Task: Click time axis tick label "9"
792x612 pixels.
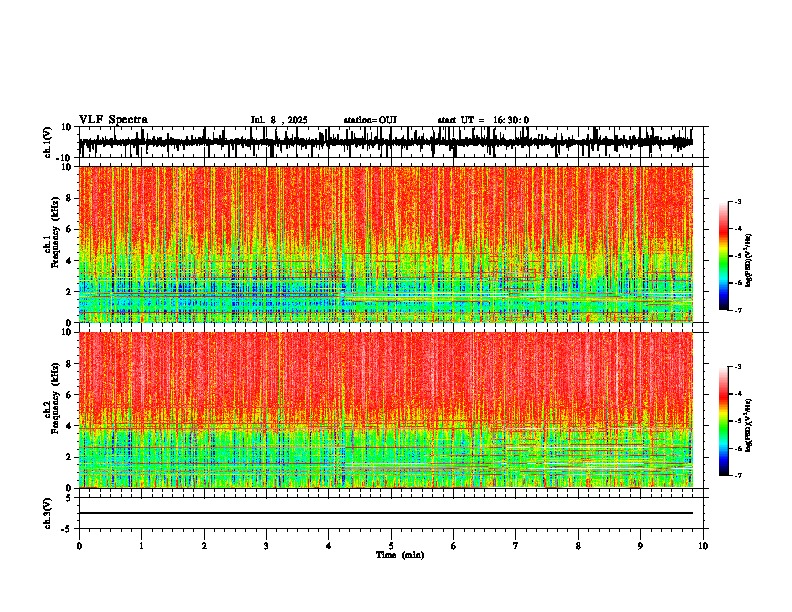Action: (x=640, y=546)
